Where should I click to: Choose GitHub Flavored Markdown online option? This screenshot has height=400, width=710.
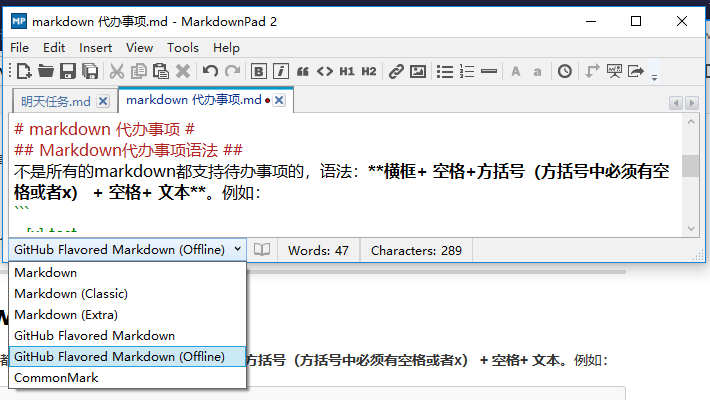click(x=127, y=336)
